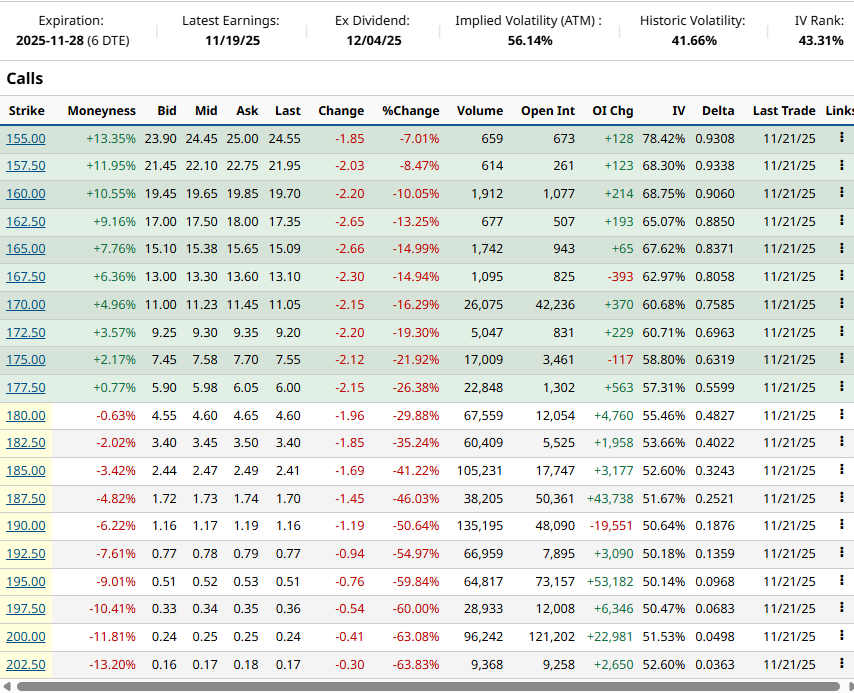Open the 172.50 strike link

[x=26, y=332]
